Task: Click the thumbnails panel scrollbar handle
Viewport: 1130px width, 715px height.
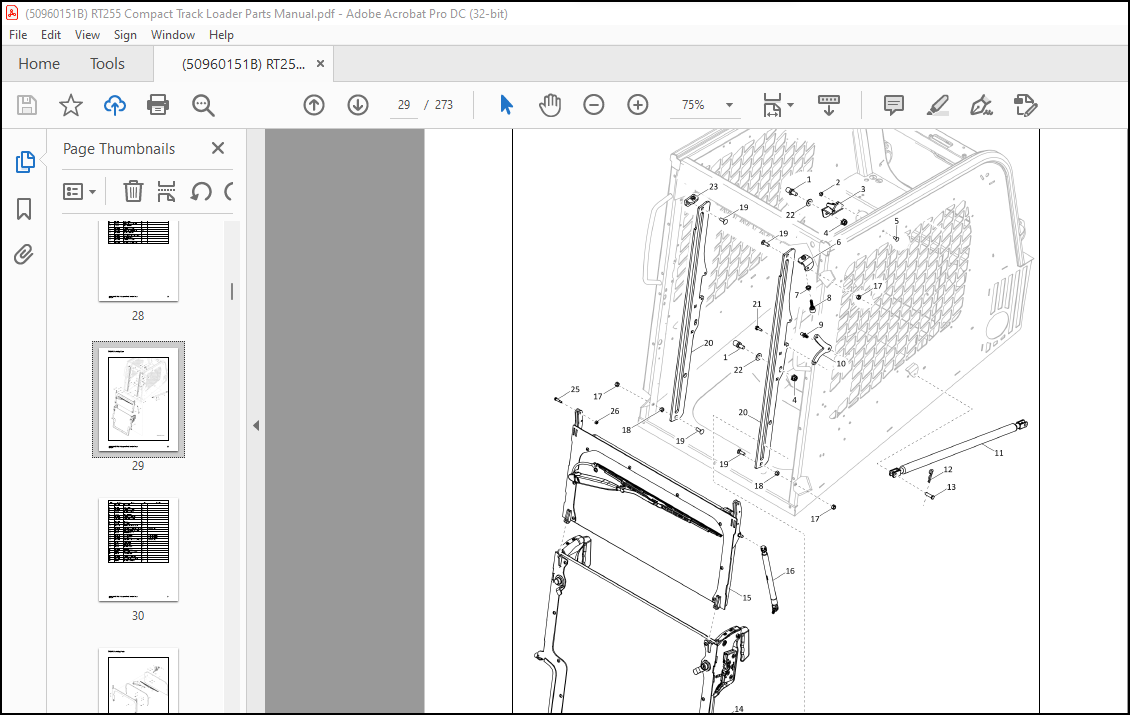Action: click(x=231, y=291)
